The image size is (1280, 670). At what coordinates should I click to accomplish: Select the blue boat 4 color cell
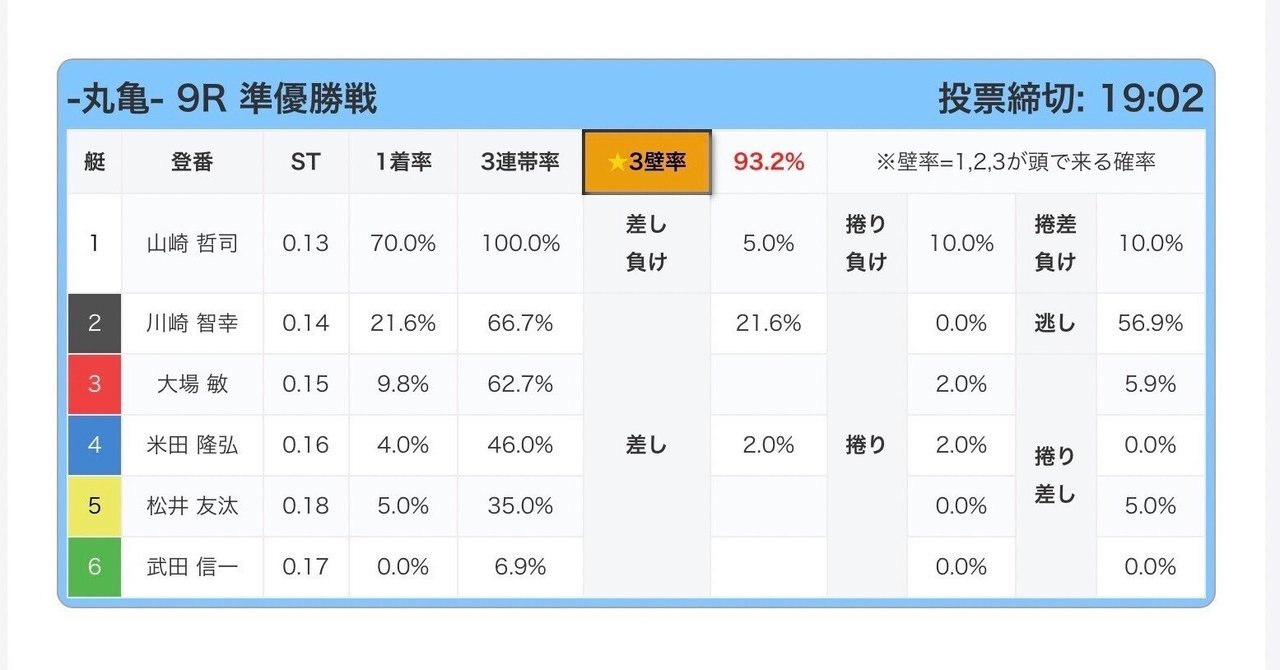click(94, 445)
